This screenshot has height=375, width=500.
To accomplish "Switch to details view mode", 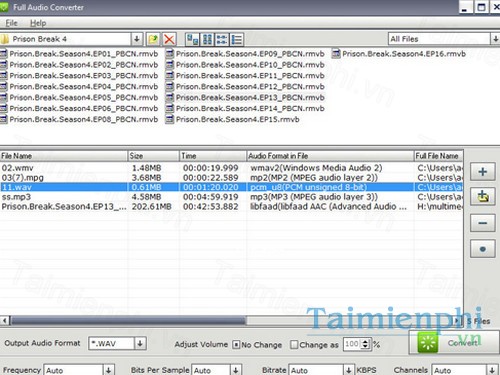I will [237, 39].
